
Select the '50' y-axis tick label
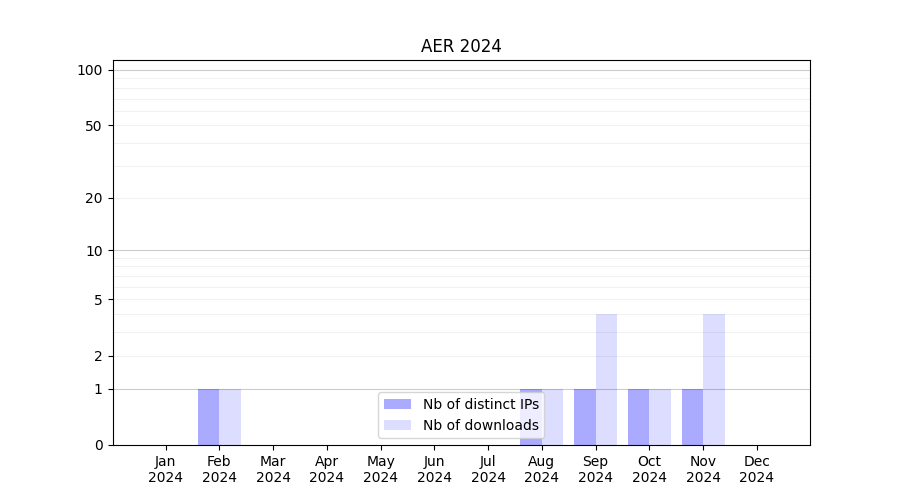(94, 126)
